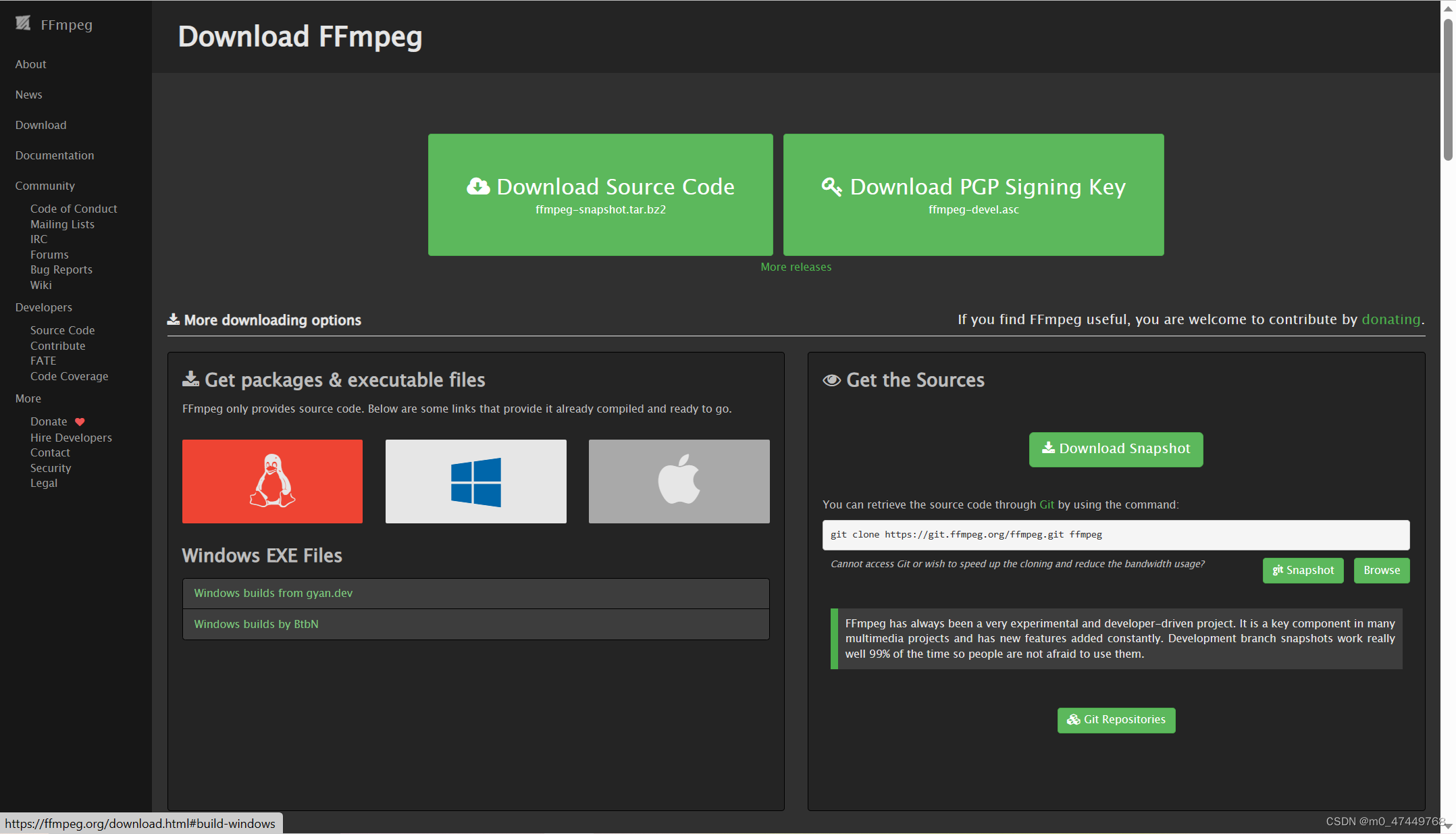Select the Windows logo tile
Viewport: 1456px width, 834px height.
(475, 481)
